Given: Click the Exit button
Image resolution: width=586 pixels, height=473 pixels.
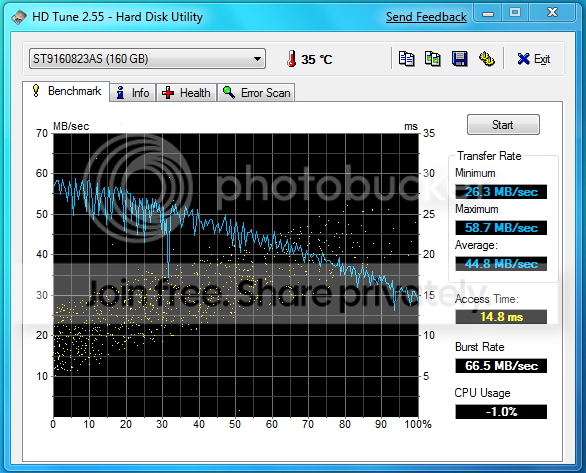Looking at the screenshot, I should [x=533, y=59].
